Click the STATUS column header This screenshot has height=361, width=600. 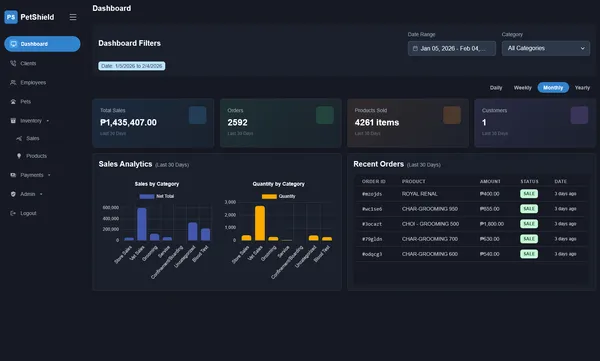tap(529, 181)
